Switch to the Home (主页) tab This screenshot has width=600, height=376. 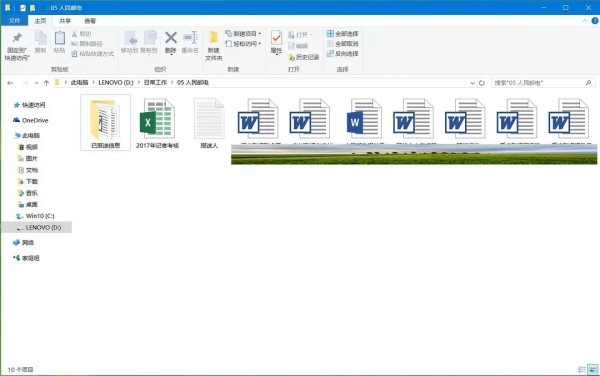(40, 21)
